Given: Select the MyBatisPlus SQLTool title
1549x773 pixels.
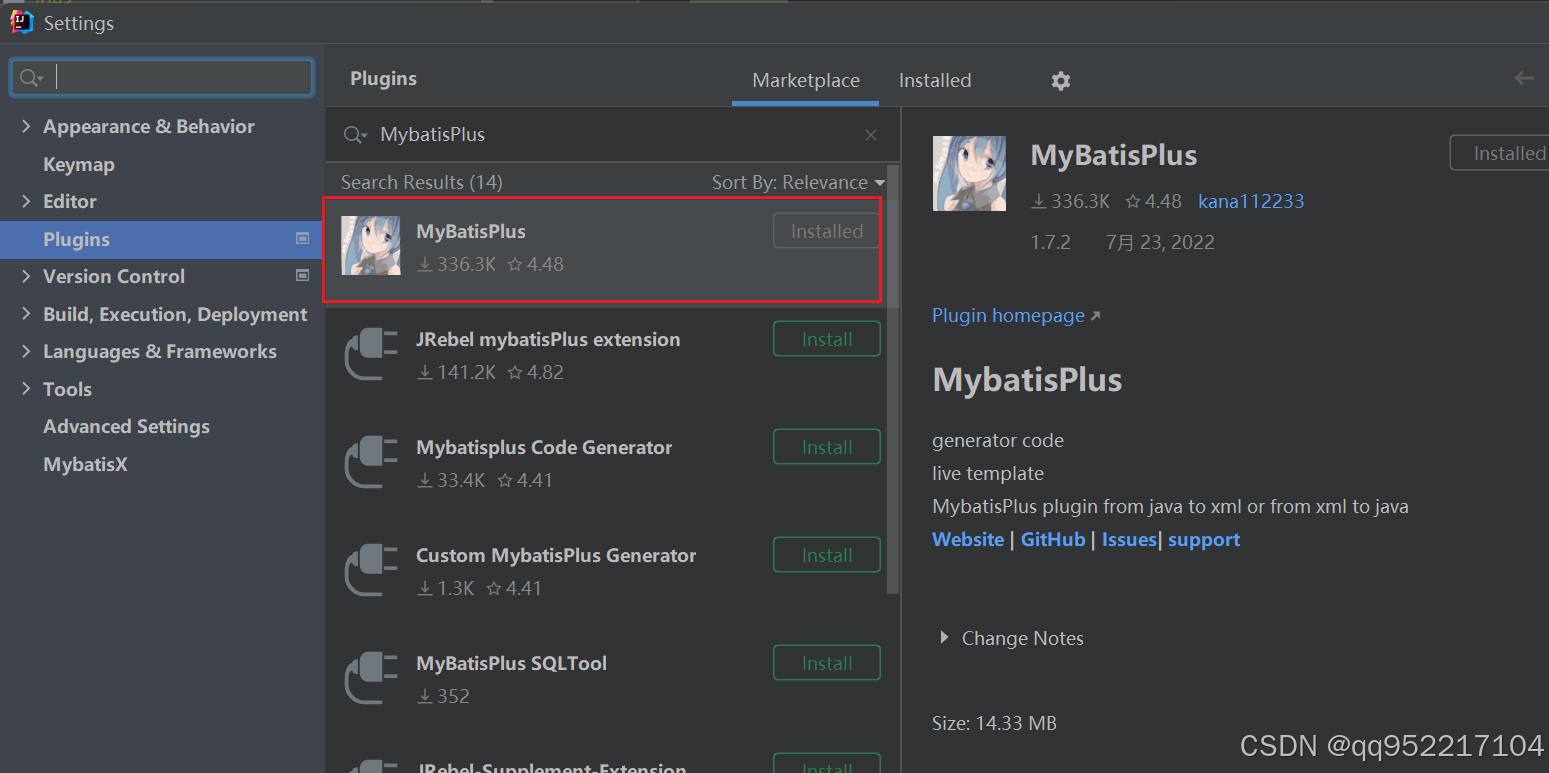Looking at the screenshot, I should click(x=511, y=663).
